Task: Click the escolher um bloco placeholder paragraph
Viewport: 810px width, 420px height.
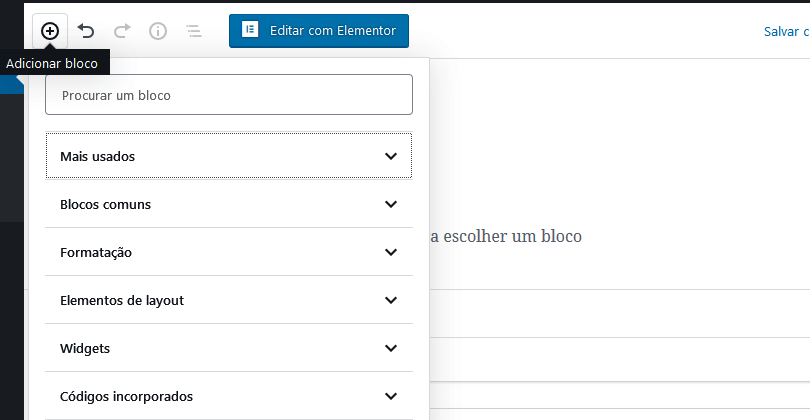Action: 506,236
